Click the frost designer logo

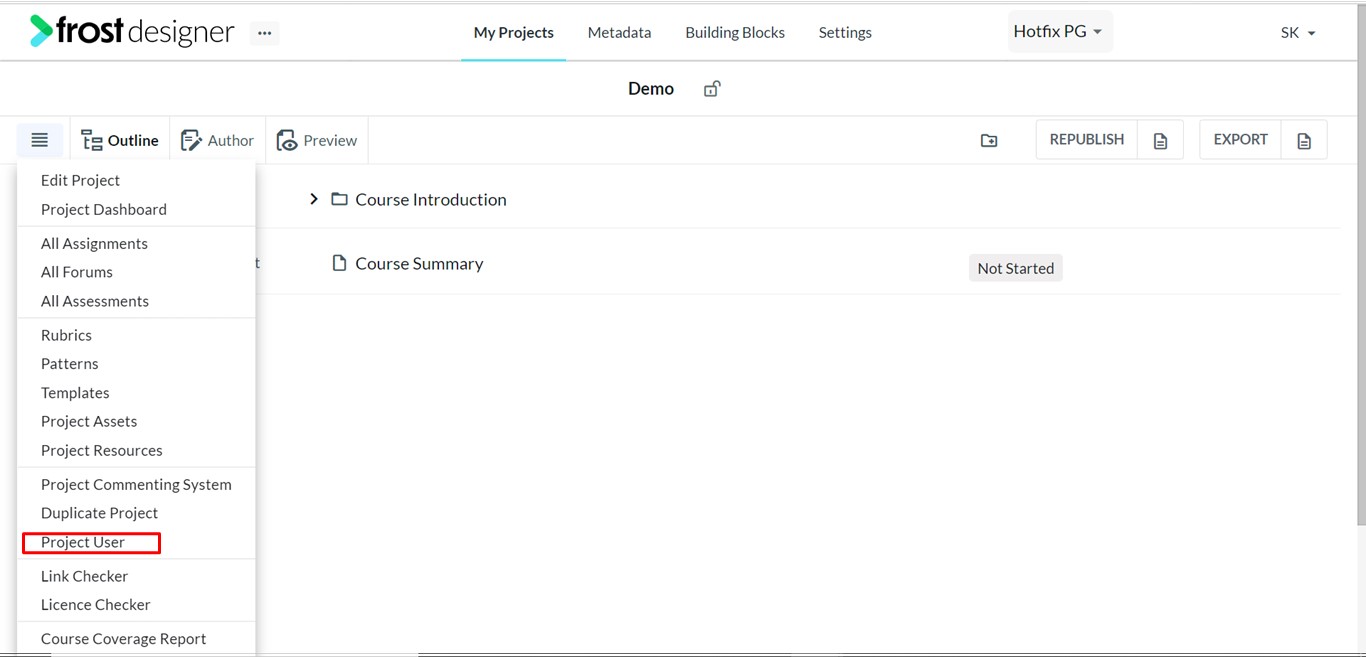click(x=132, y=32)
